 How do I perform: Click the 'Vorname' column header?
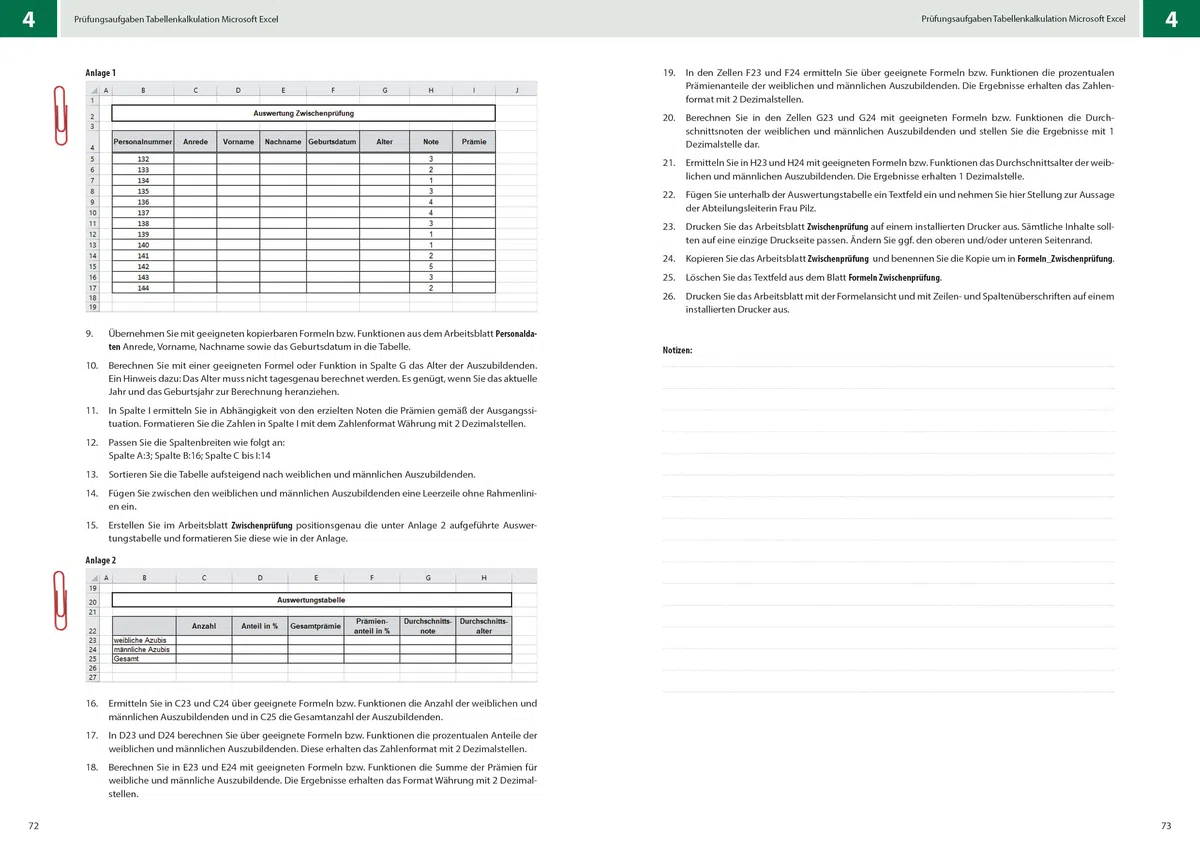point(239,142)
